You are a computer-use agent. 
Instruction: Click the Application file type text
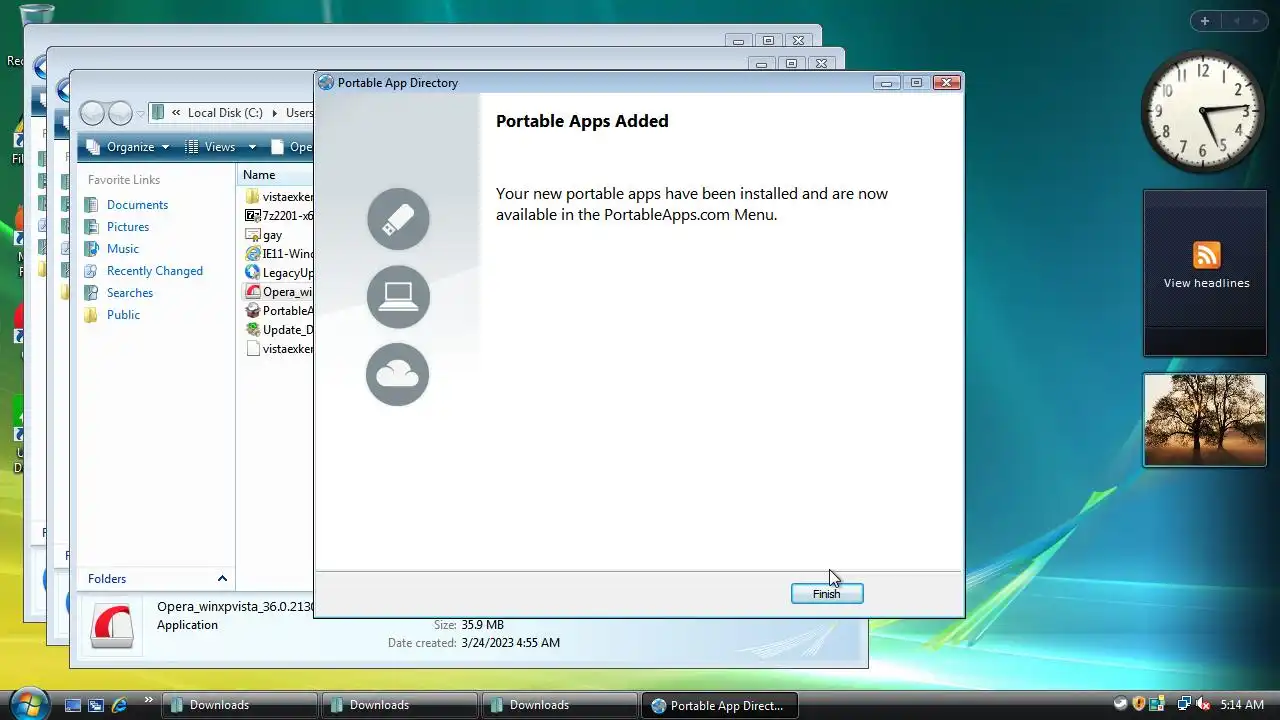click(x=187, y=625)
